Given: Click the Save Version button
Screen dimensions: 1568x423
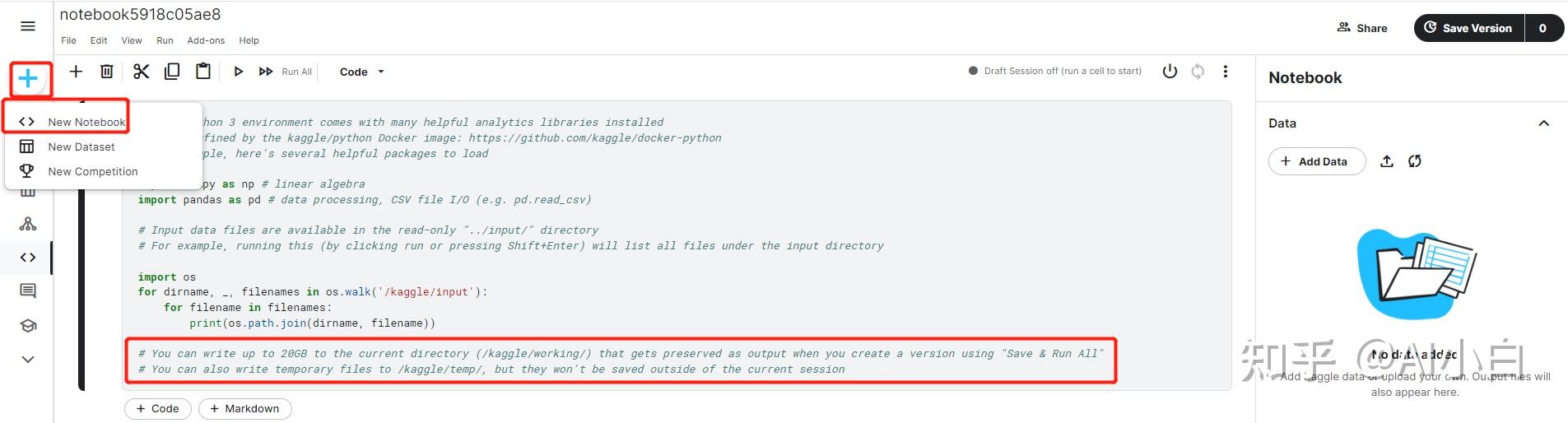Looking at the screenshot, I should pos(1469,28).
